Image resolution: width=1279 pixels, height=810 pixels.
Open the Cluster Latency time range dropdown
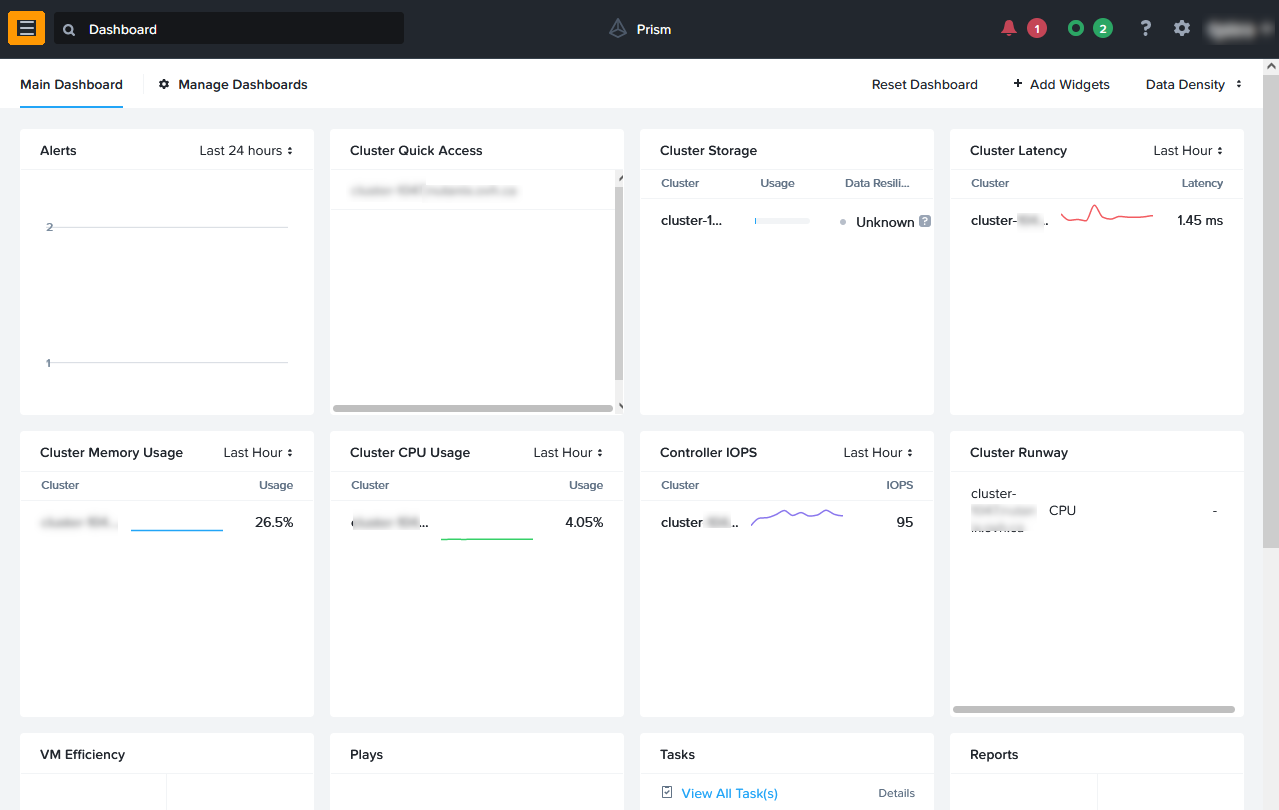pyautogui.click(x=1188, y=151)
